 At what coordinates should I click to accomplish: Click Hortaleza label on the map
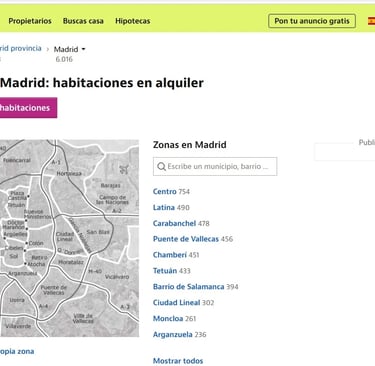tap(69, 174)
